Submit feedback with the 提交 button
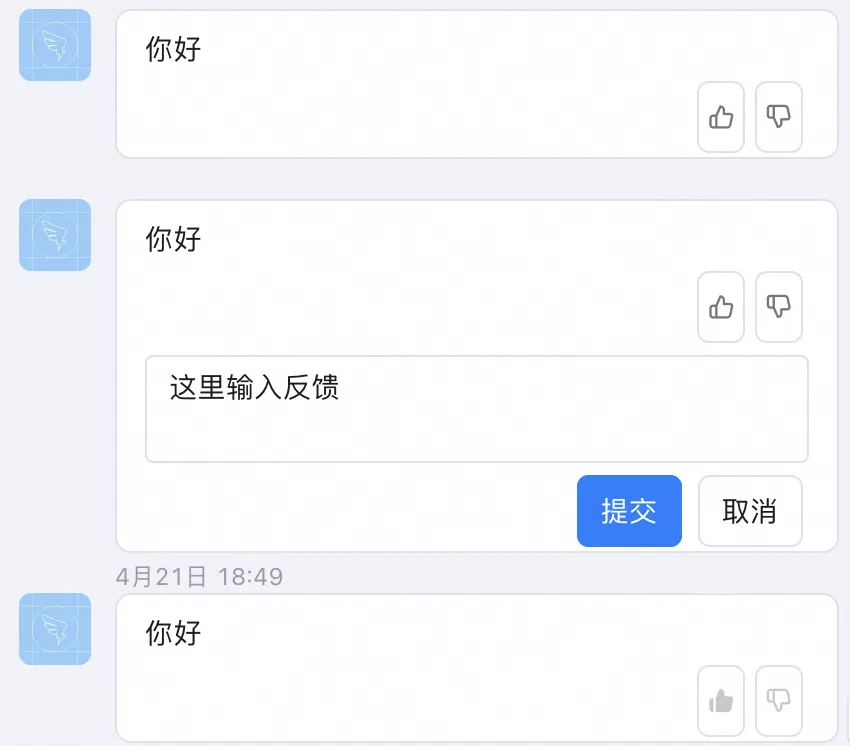 tap(629, 511)
